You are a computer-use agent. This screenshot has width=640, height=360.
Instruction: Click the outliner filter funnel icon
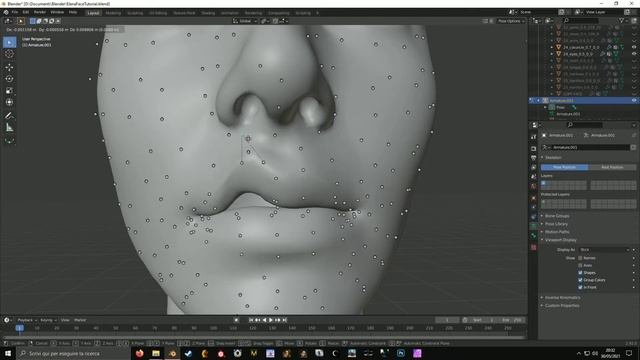pyautogui.click(x=622, y=20)
